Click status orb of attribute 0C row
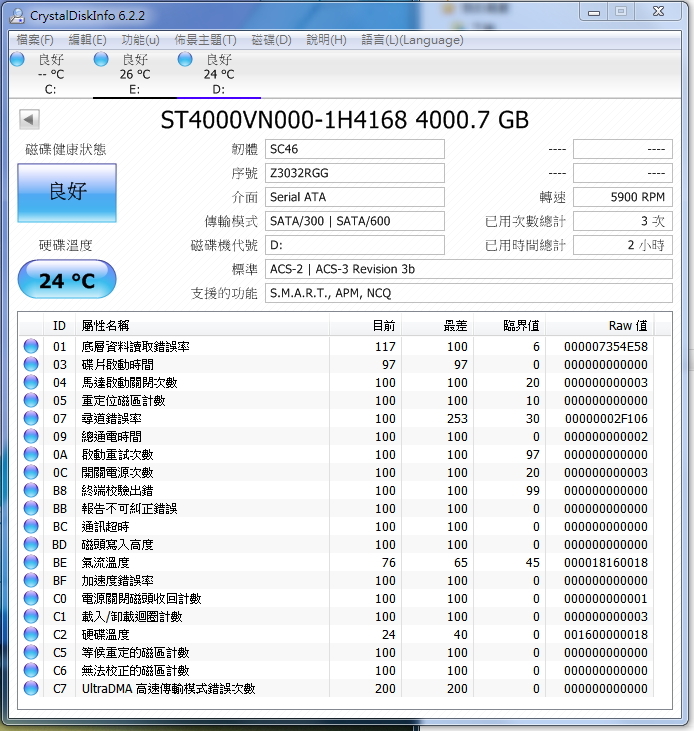The width and height of the screenshot is (694, 731). (31, 472)
